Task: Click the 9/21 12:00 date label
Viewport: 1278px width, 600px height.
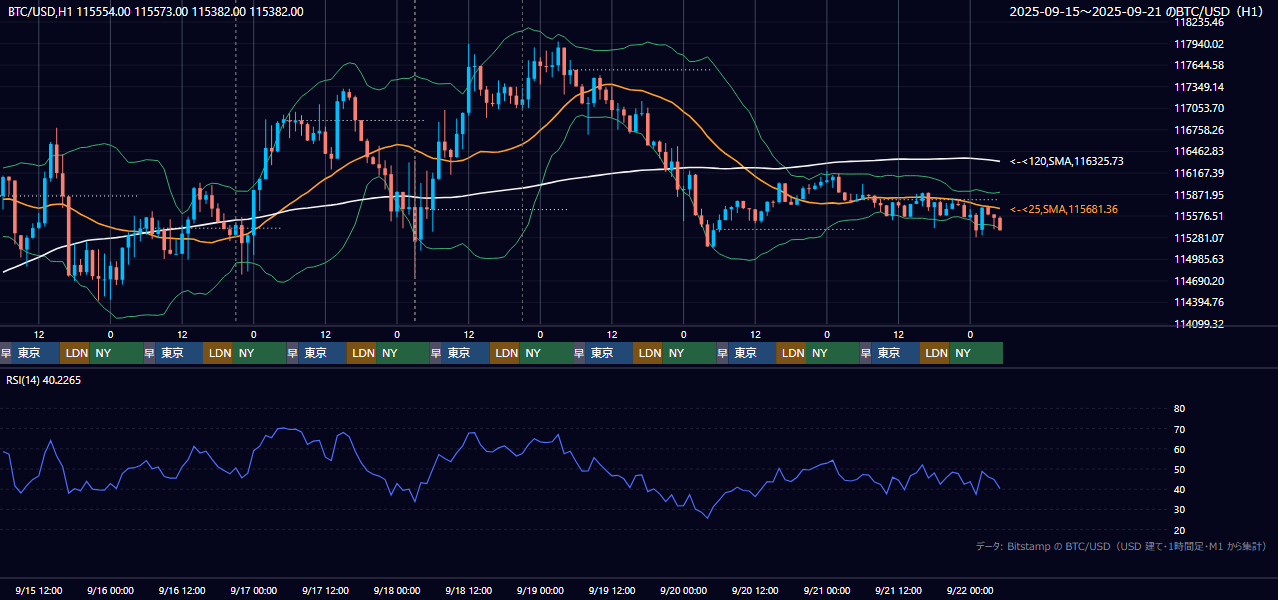Action: 899,591
